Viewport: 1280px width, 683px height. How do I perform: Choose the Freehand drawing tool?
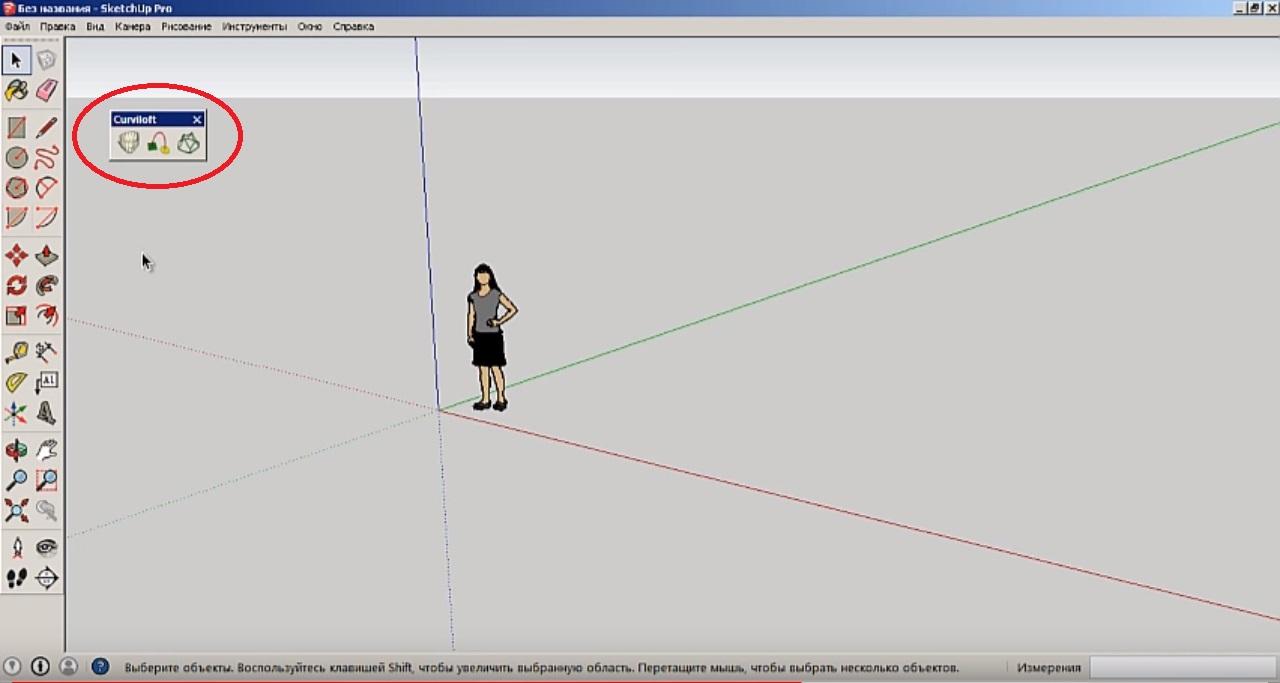pos(47,157)
